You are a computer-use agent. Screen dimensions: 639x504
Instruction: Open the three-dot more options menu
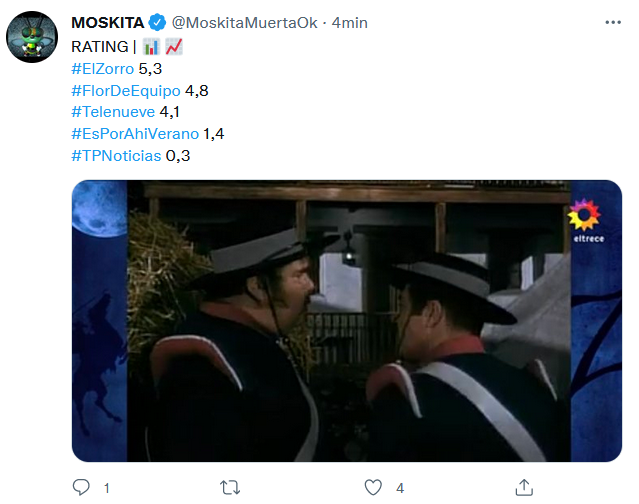point(613,22)
